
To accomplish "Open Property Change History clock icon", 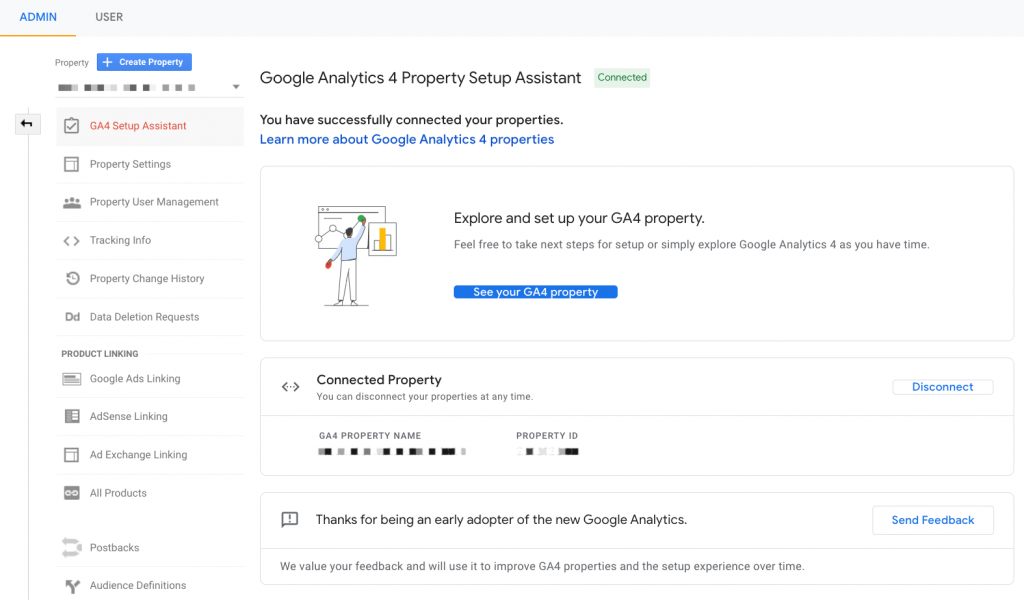I will tap(72, 278).
